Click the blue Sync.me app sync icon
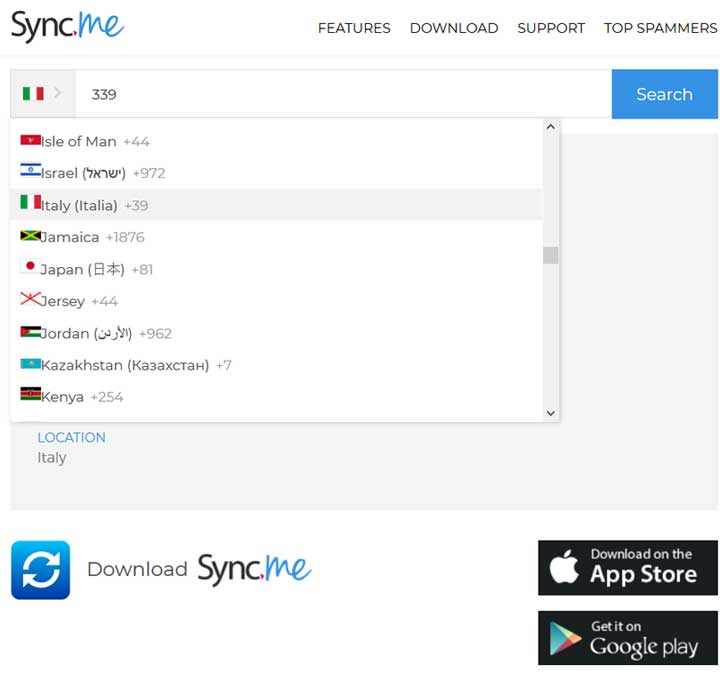The height and width of the screenshot is (689, 720). (41, 570)
